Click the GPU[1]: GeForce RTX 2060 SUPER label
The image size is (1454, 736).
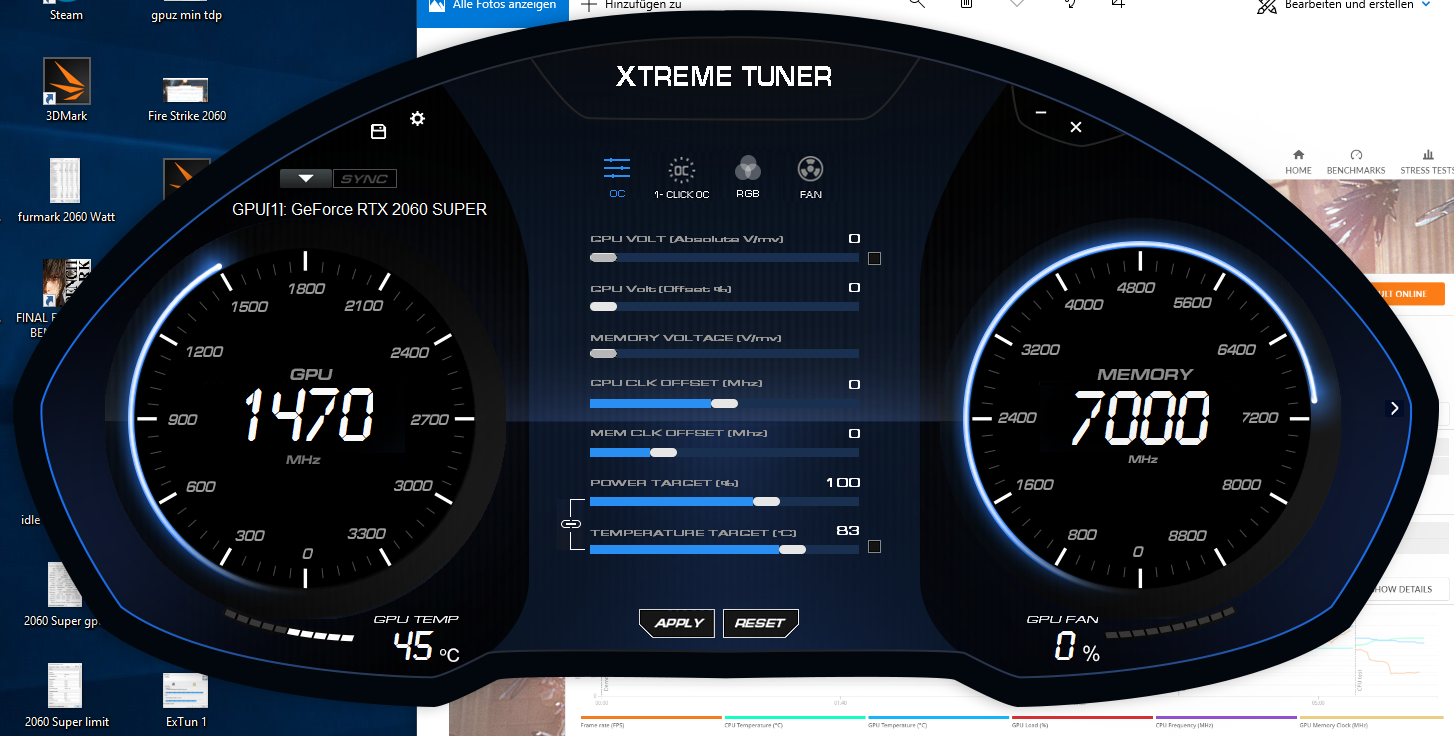[x=360, y=210]
